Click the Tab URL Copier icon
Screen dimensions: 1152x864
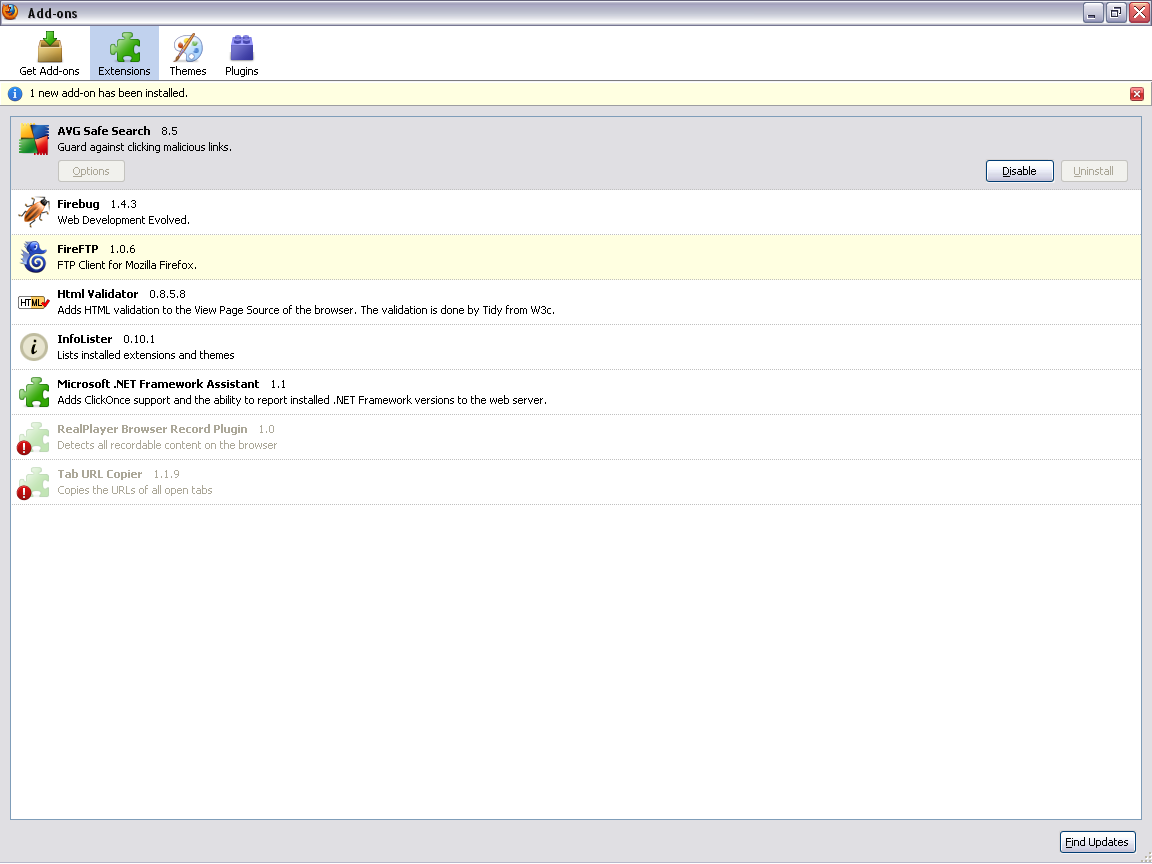(x=34, y=482)
